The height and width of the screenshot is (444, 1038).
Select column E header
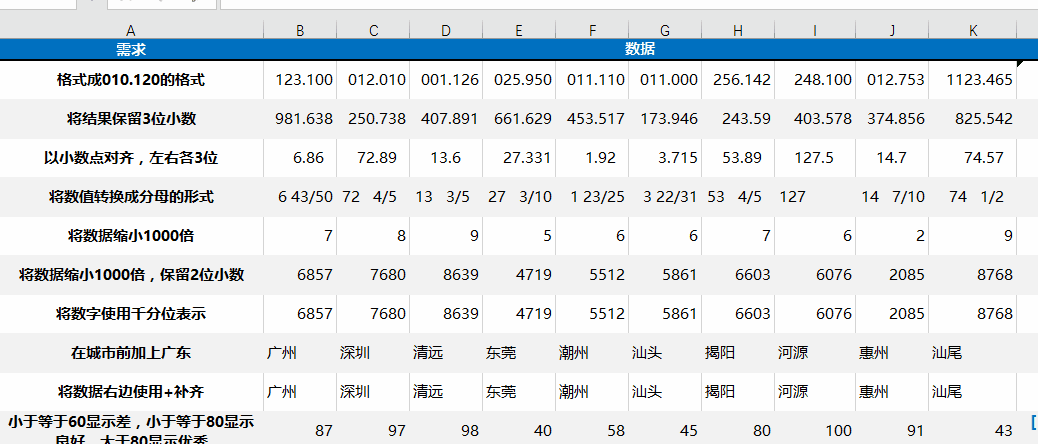(x=519, y=30)
